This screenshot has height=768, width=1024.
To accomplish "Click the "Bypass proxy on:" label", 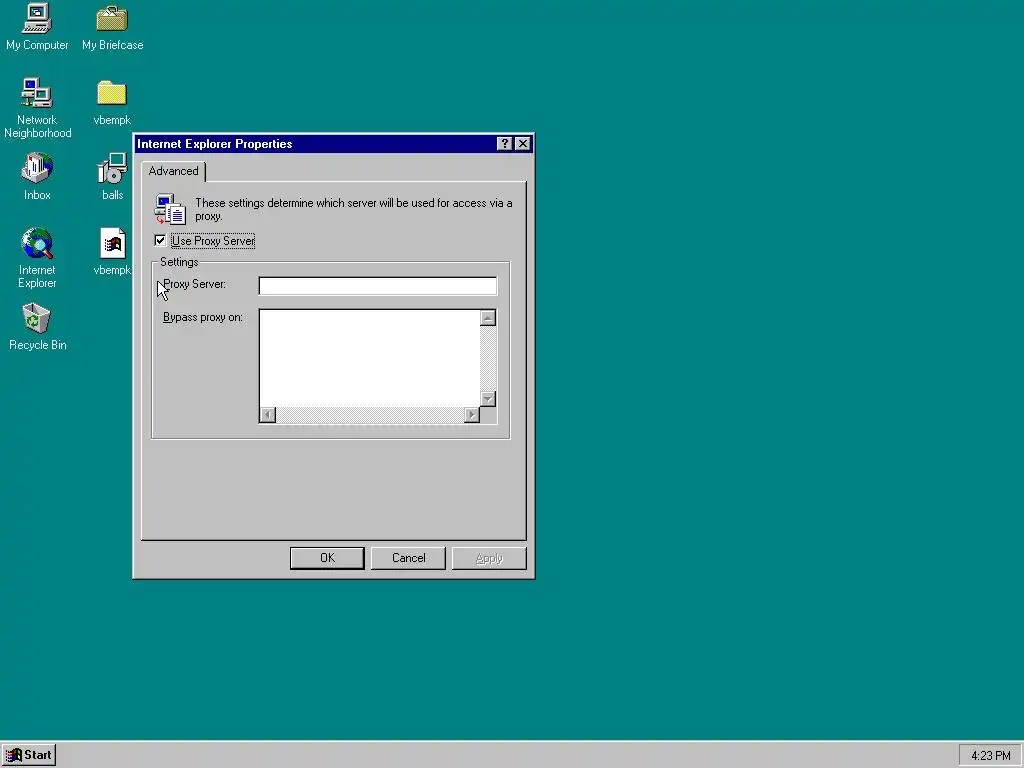I will [202, 317].
